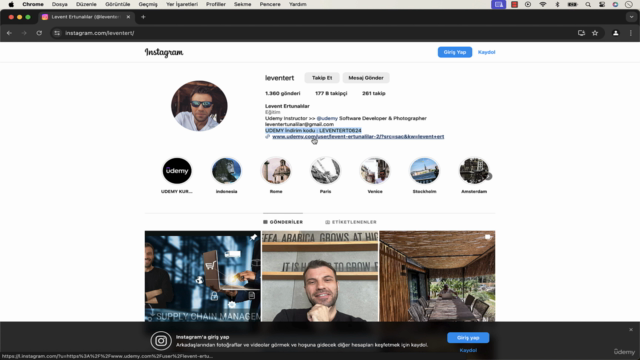Open the Venice story highlight
640x360 pixels.
pyautogui.click(x=375, y=171)
